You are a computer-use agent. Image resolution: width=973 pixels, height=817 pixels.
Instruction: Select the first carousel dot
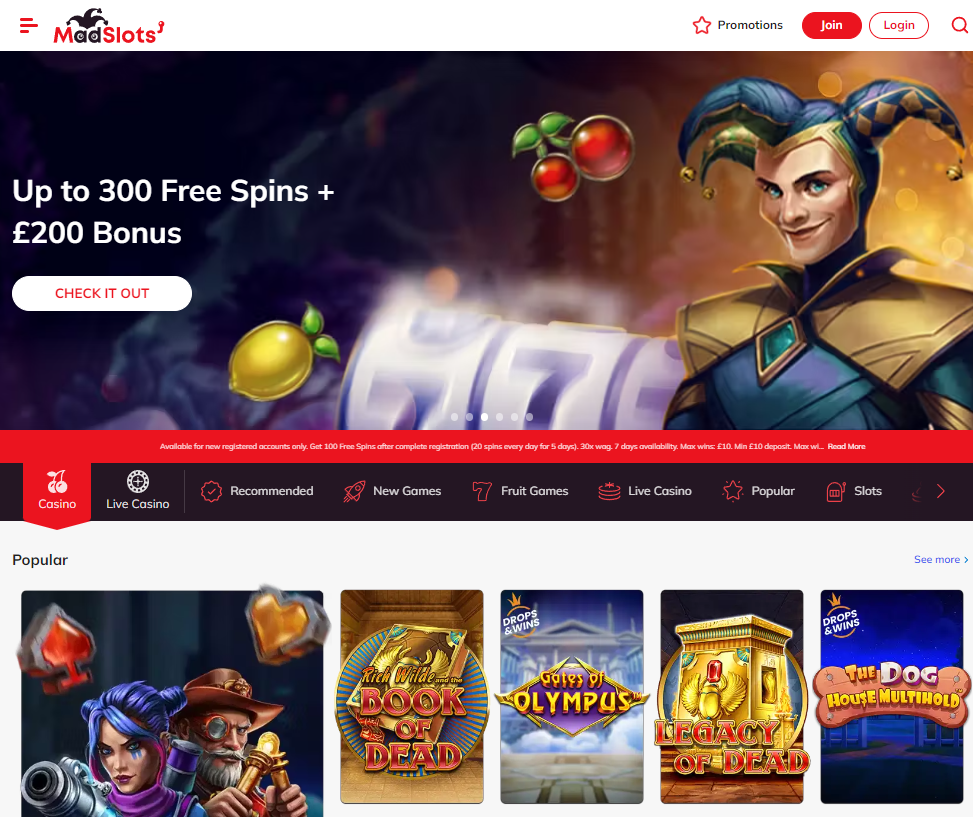(x=454, y=417)
